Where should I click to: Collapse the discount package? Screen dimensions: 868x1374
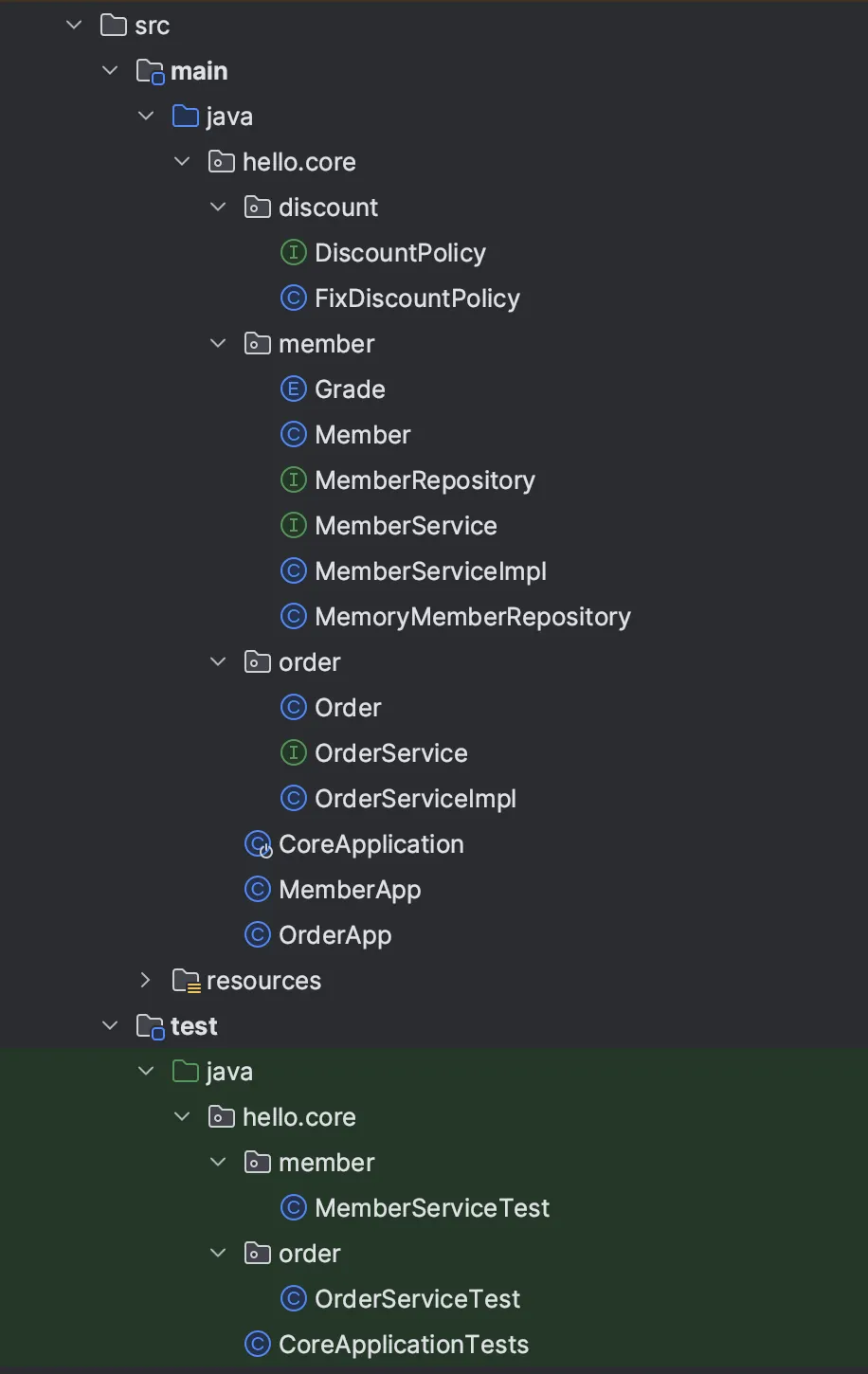point(218,208)
